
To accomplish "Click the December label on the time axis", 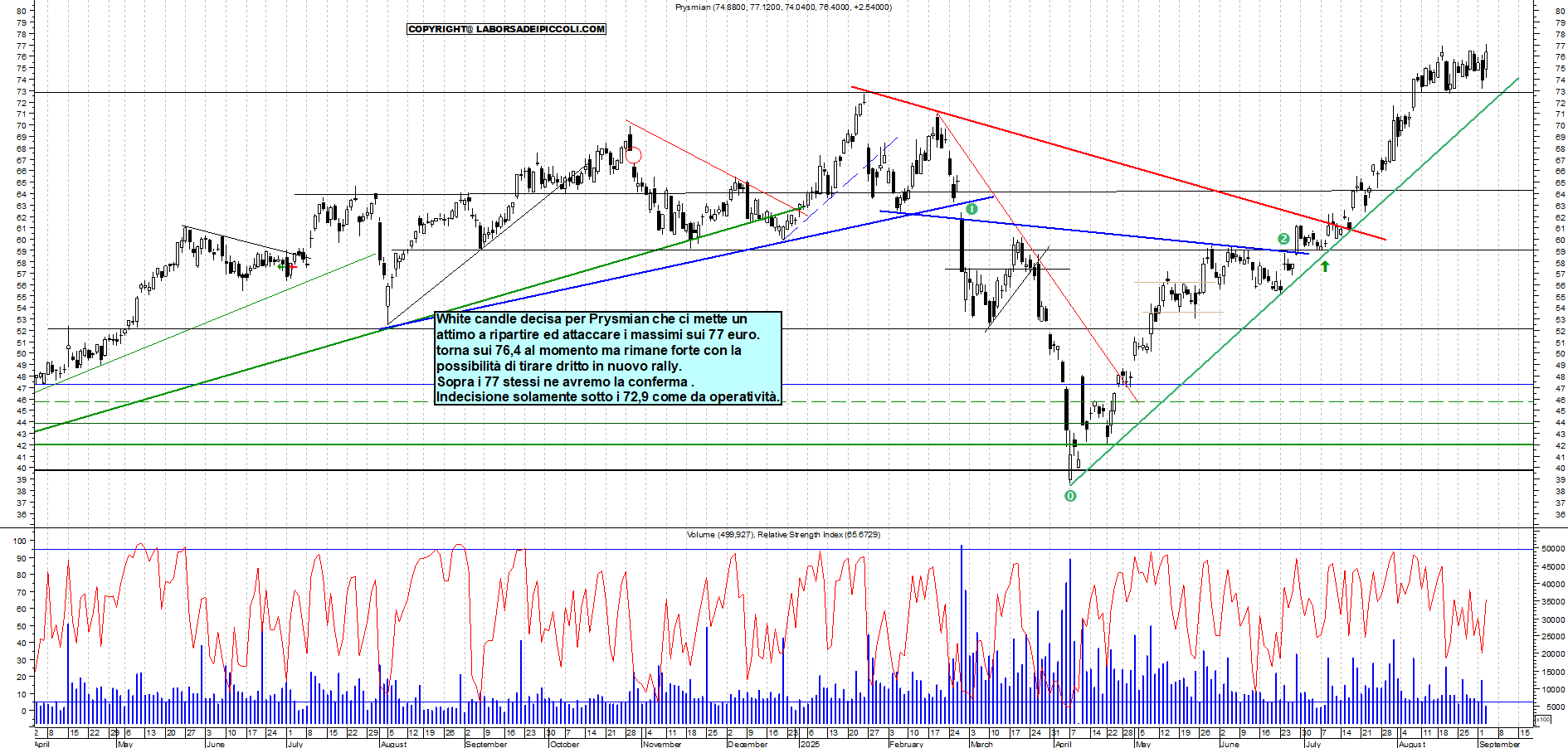I will (747, 744).
